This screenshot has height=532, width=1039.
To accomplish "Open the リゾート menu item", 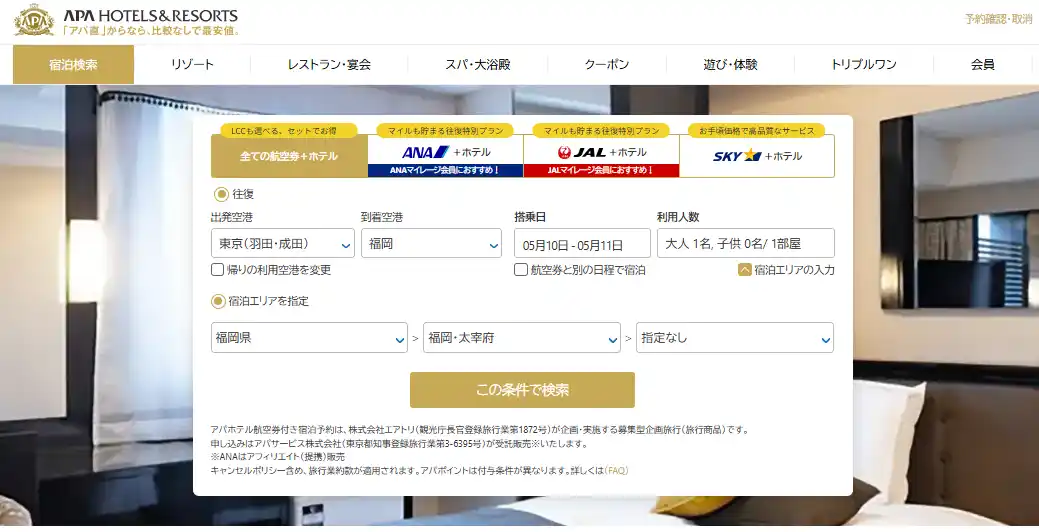I will click(192, 65).
